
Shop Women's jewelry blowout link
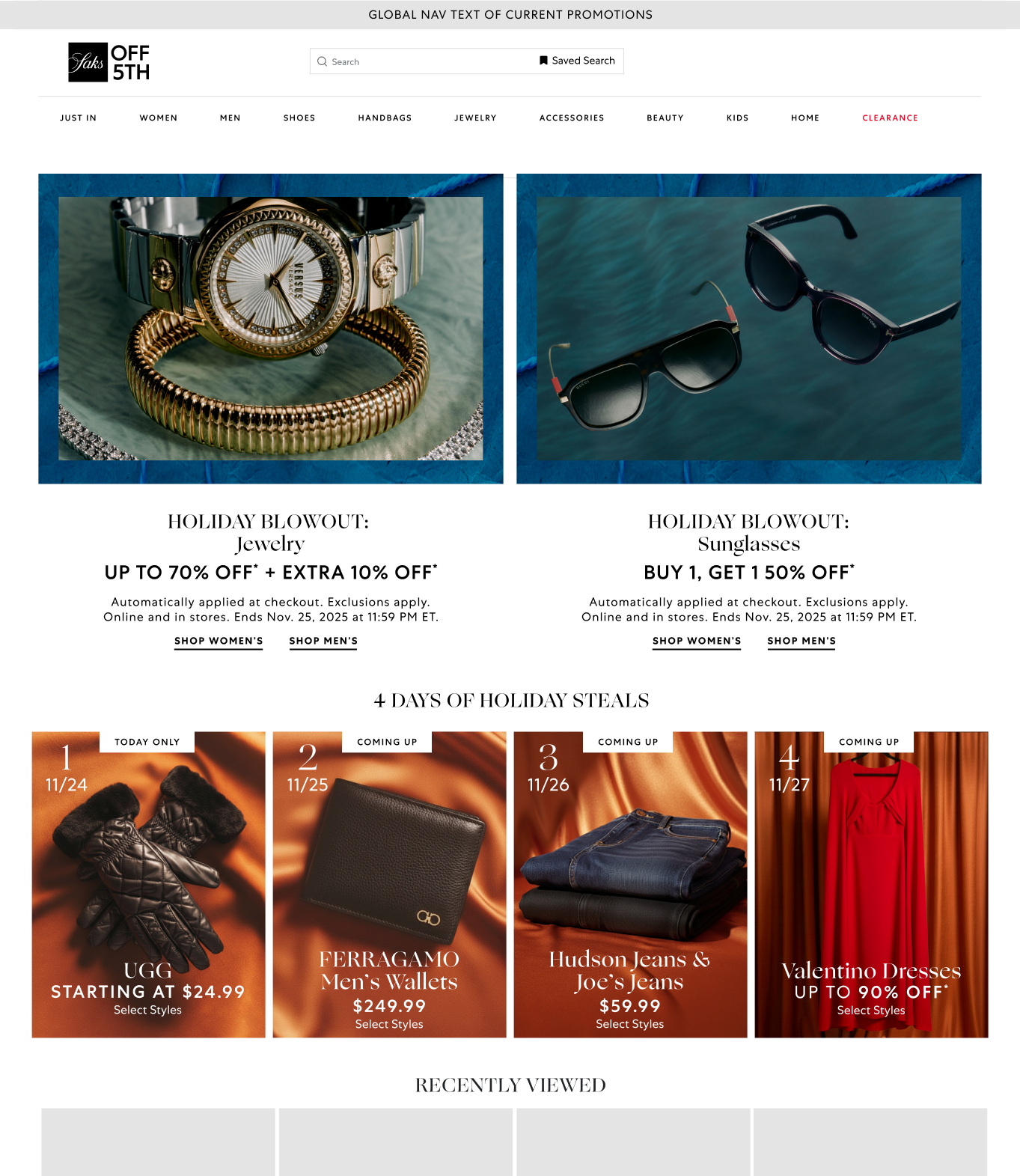pos(219,642)
